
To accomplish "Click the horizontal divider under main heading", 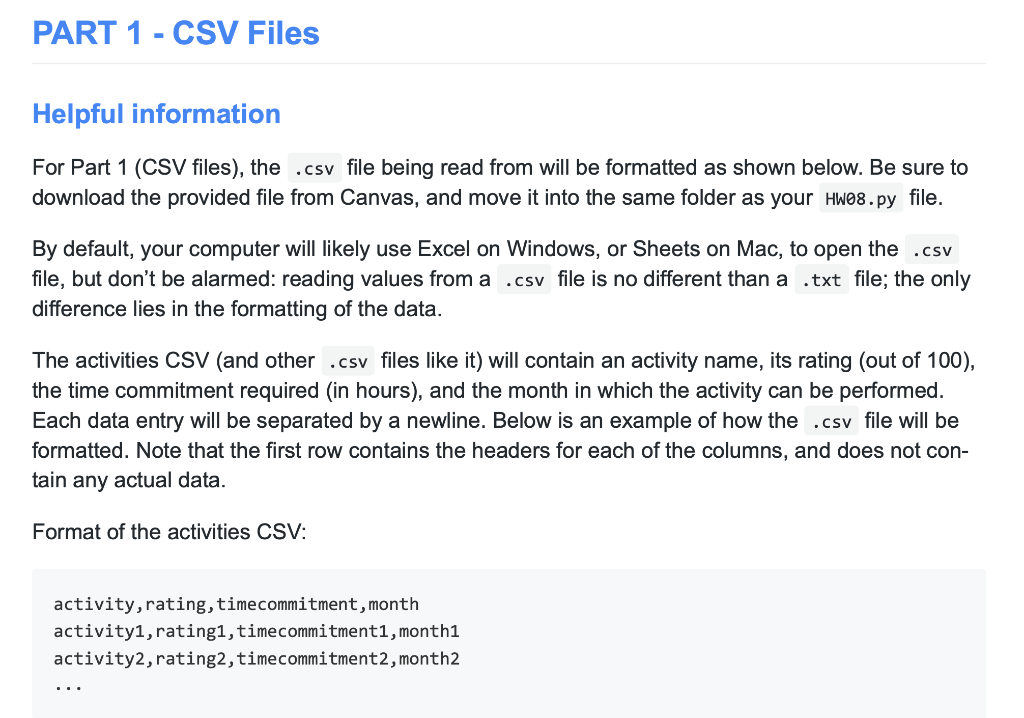I will coord(509,63).
